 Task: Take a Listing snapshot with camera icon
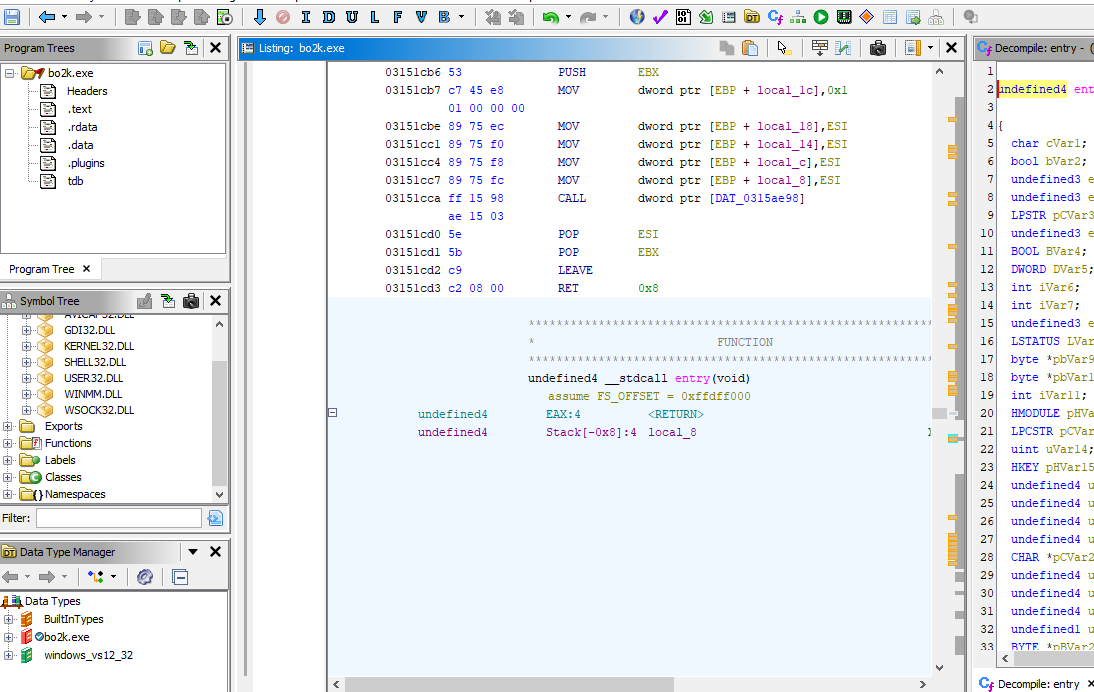[878, 48]
